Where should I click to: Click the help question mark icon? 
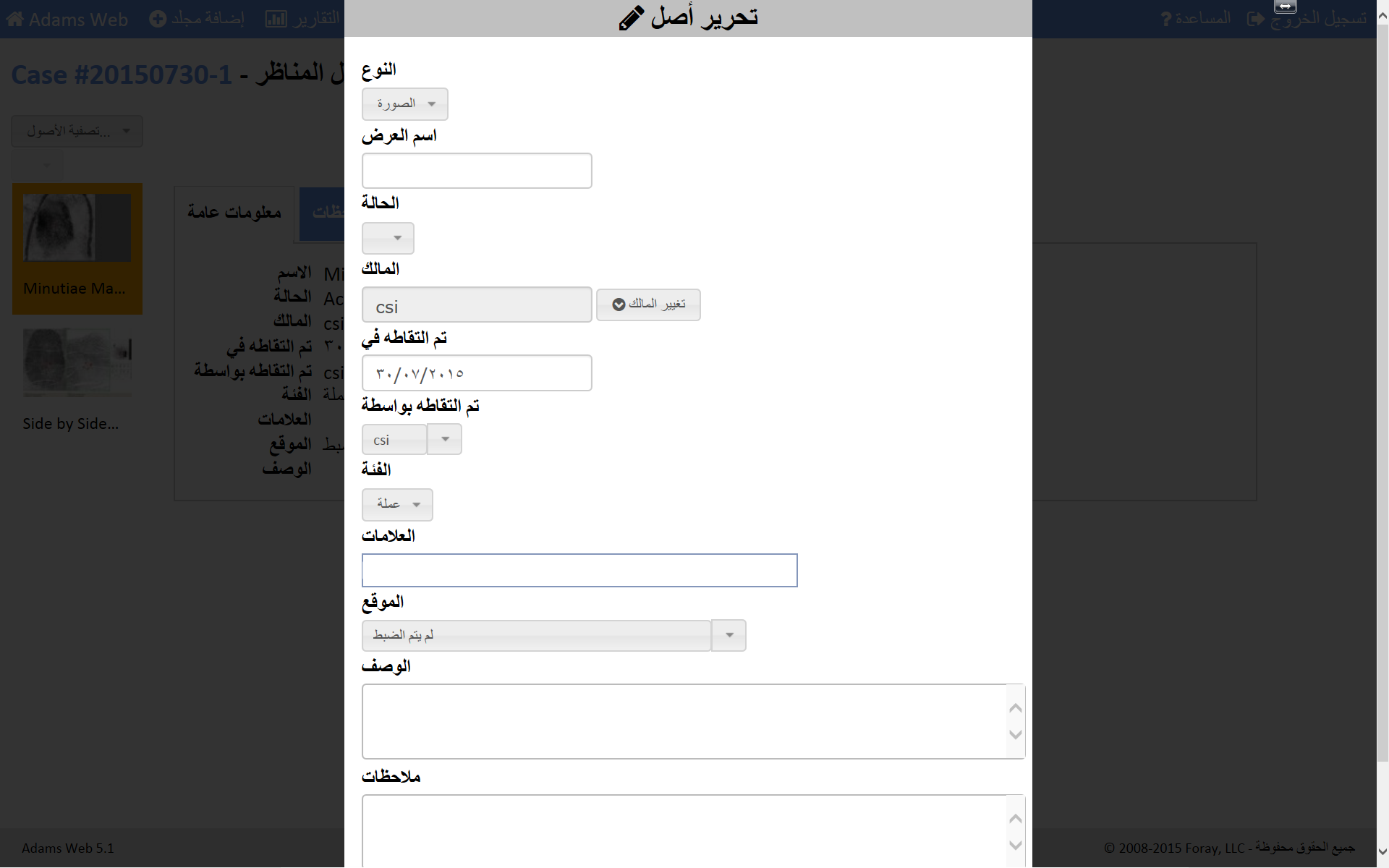(1165, 19)
